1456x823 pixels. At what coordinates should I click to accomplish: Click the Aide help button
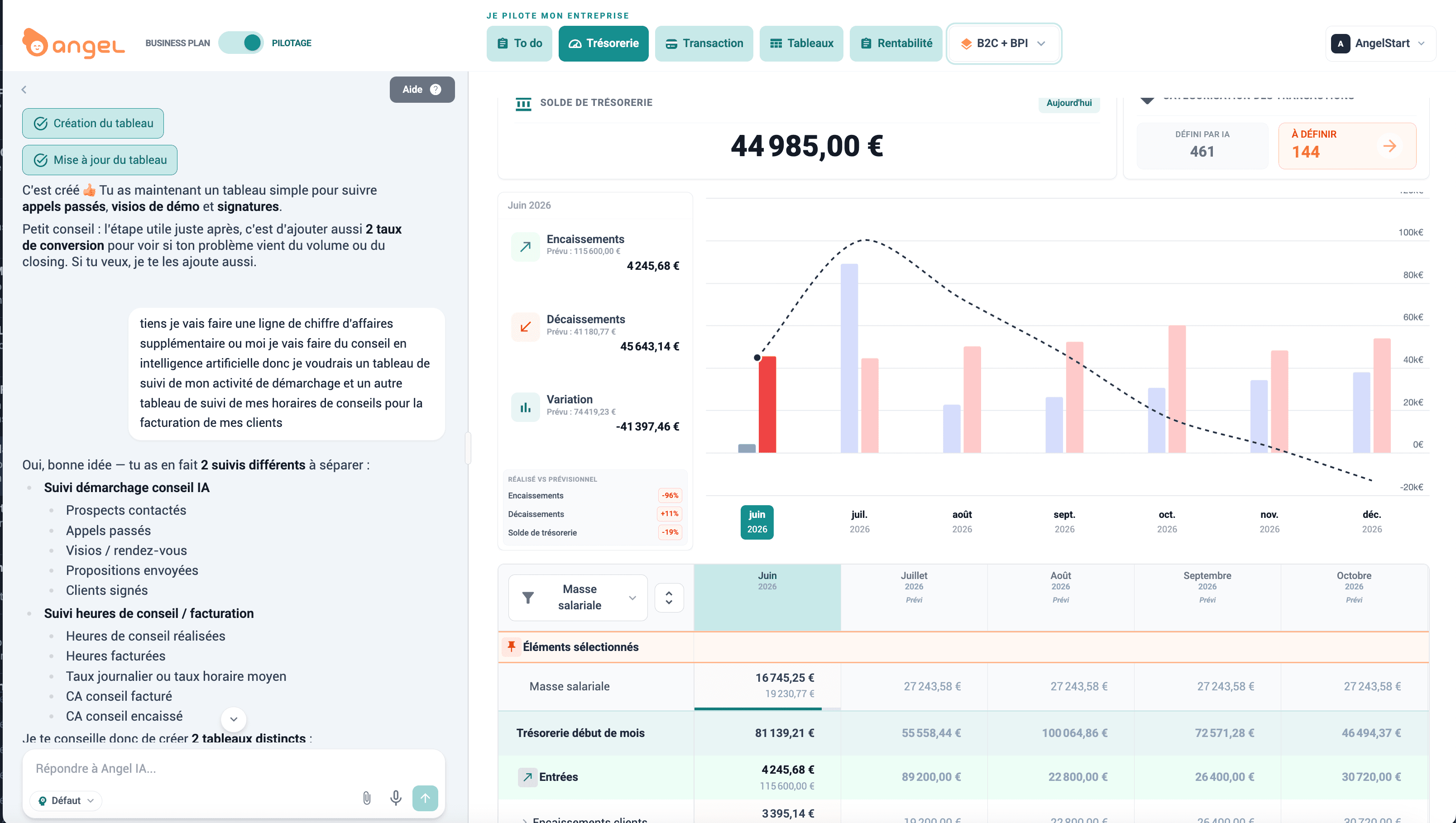click(421, 89)
